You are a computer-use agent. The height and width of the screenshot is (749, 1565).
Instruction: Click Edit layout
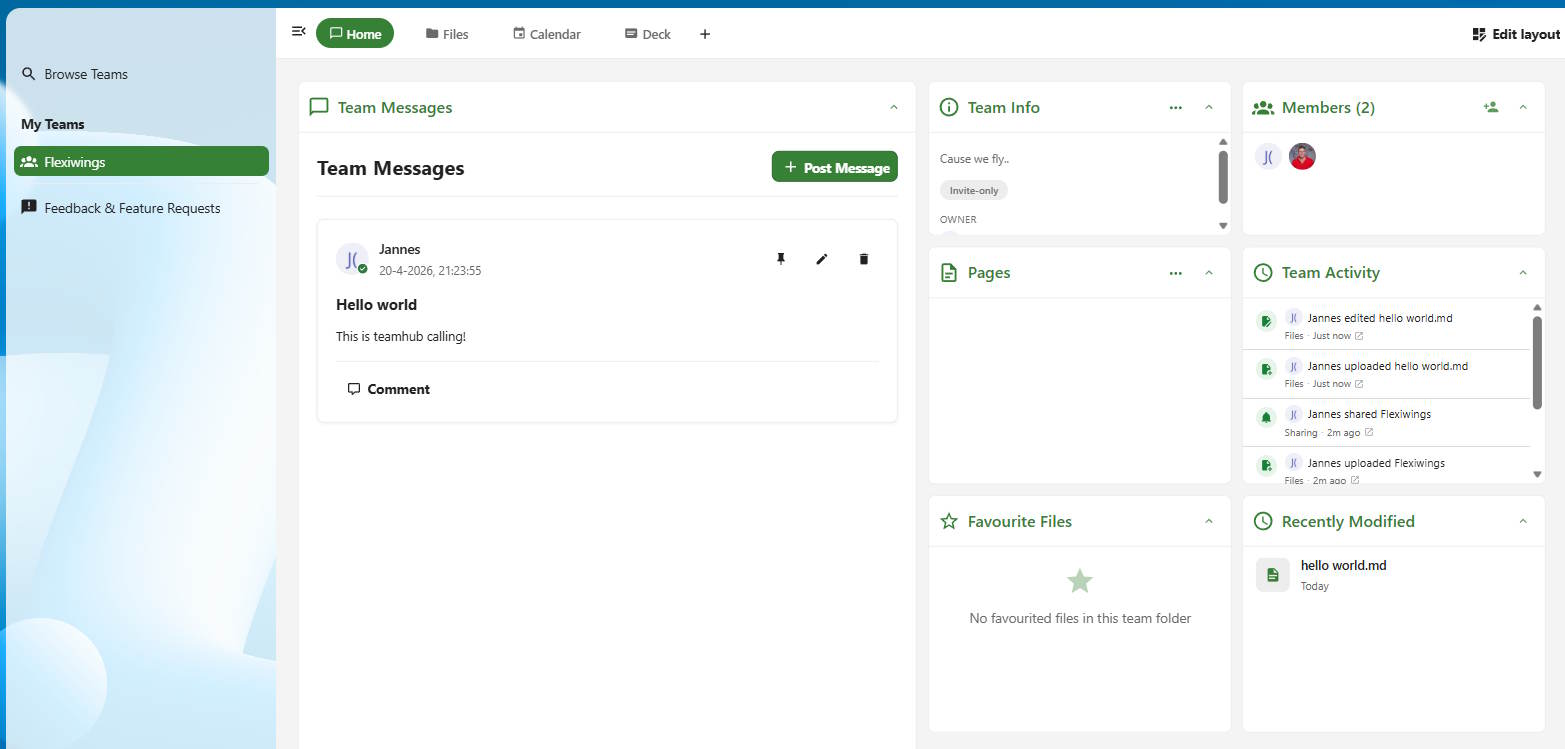[1514, 33]
